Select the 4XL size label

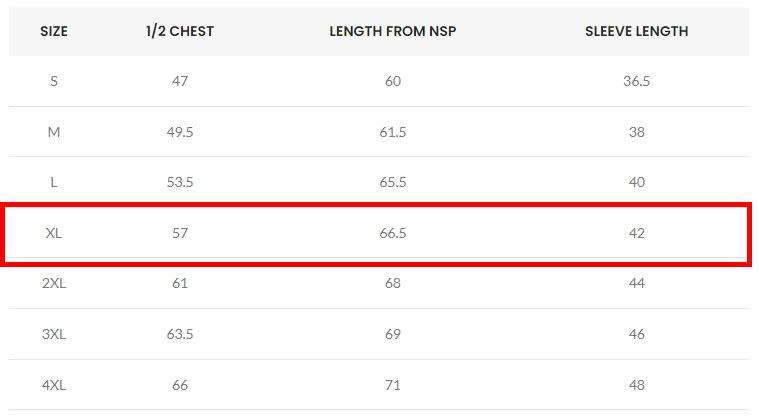click(54, 384)
